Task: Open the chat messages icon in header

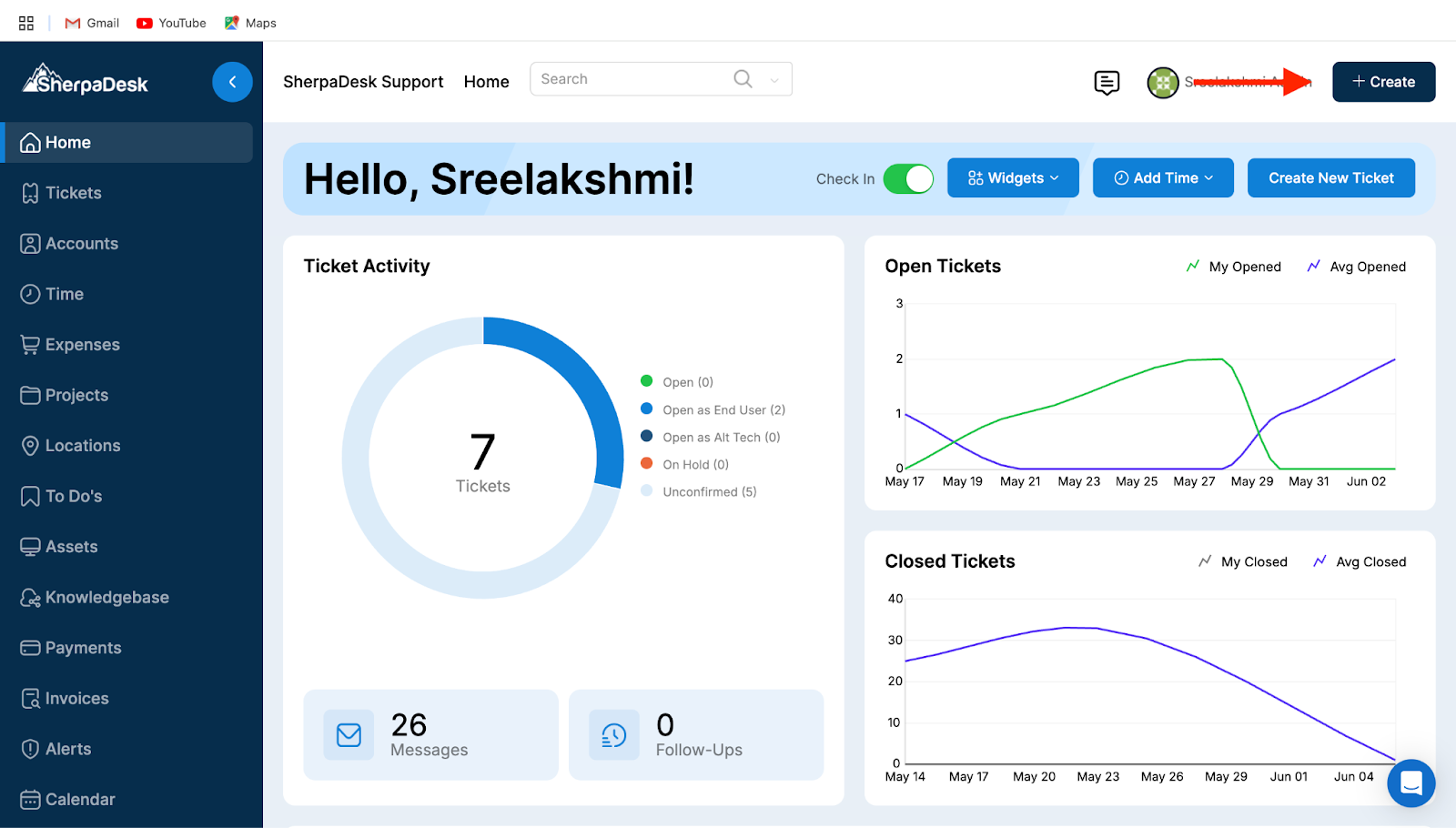Action: point(1106,83)
